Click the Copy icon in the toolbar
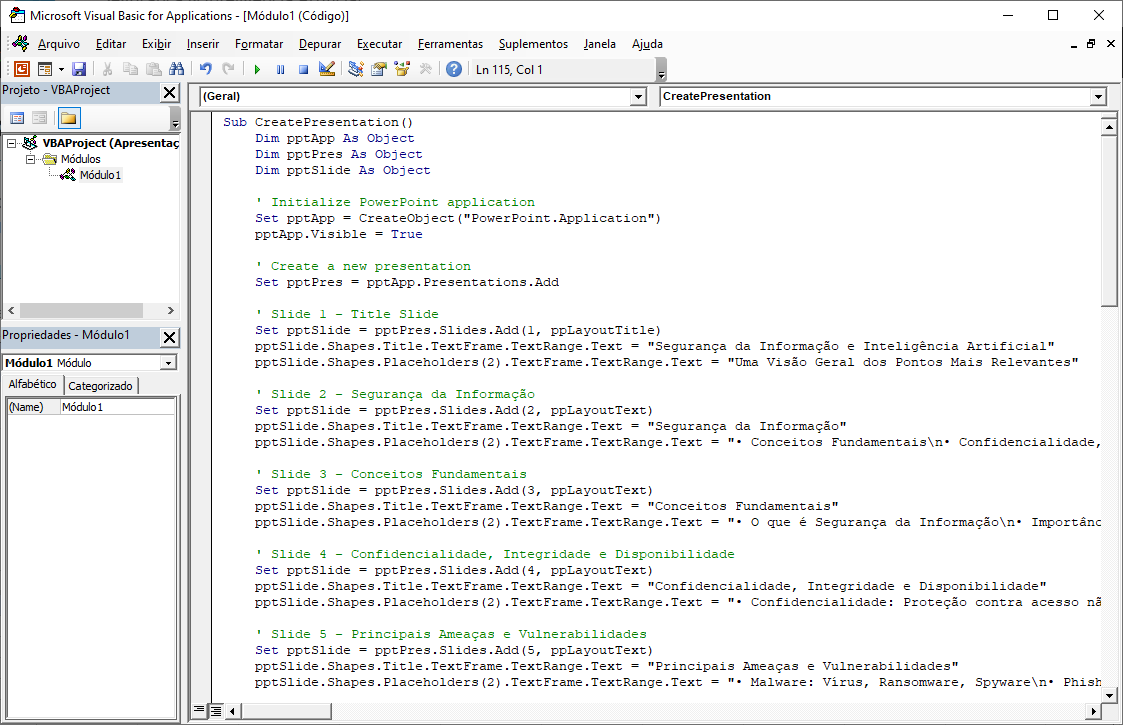Image resolution: width=1123 pixels, height=725 pixels. click(x=130, y=69)
